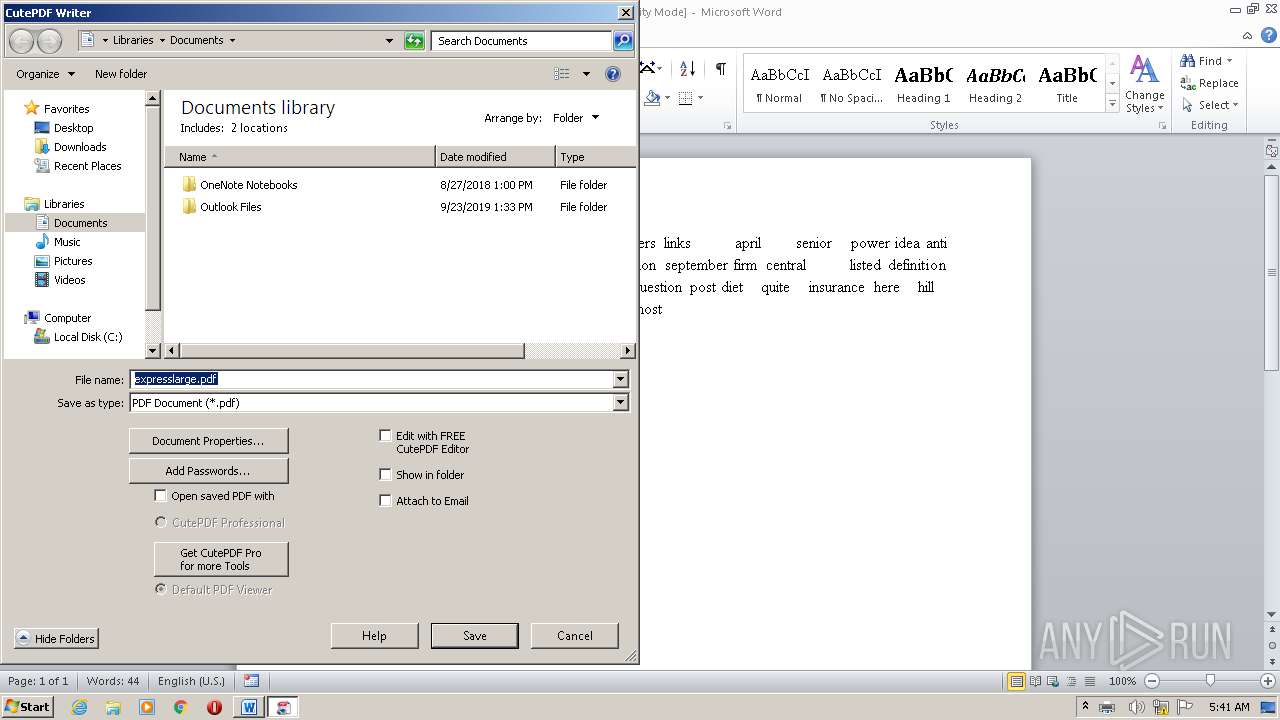
Task: Apply the No Spacing style
Action: click(x=851, y=83)
